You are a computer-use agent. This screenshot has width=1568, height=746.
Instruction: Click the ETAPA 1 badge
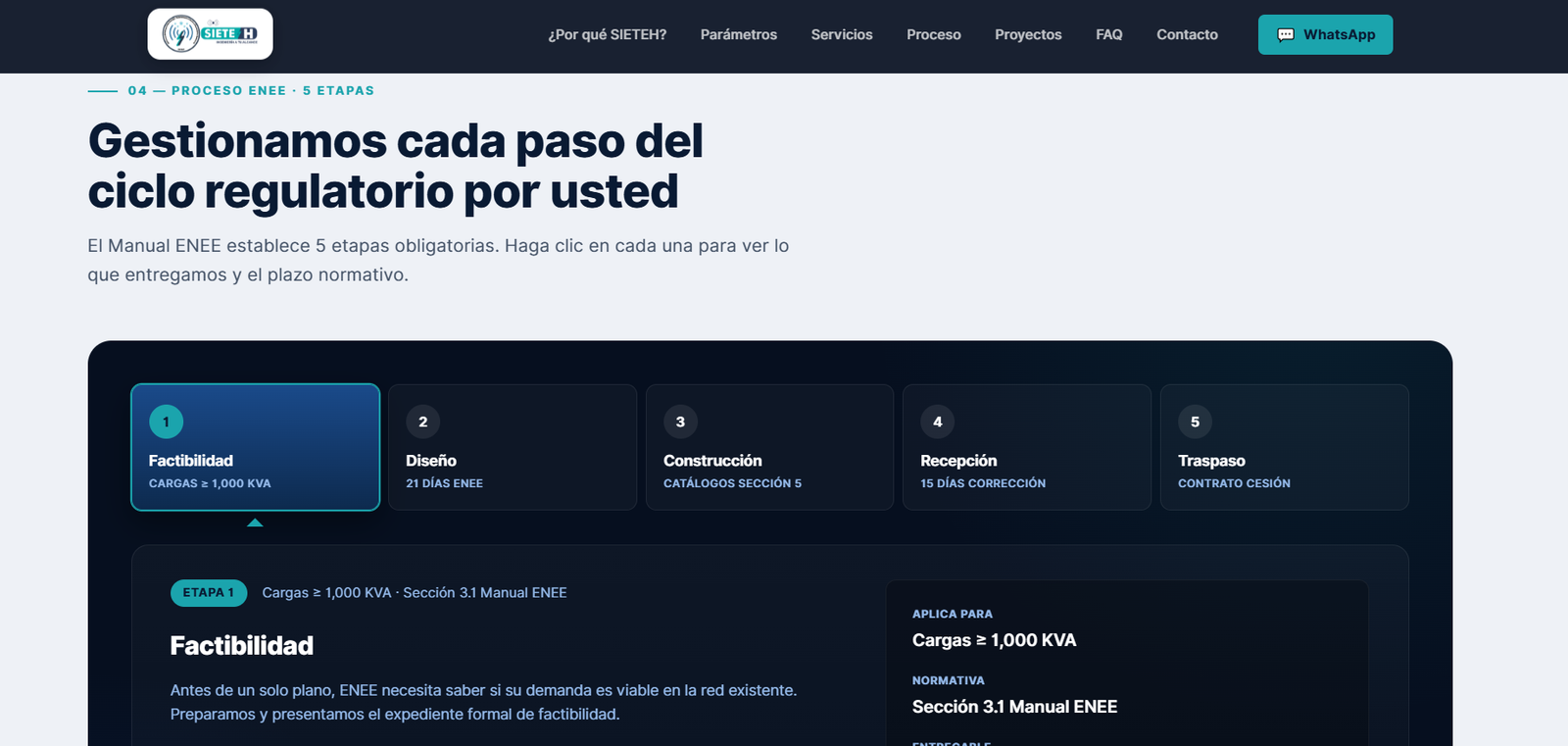point(209,592)
